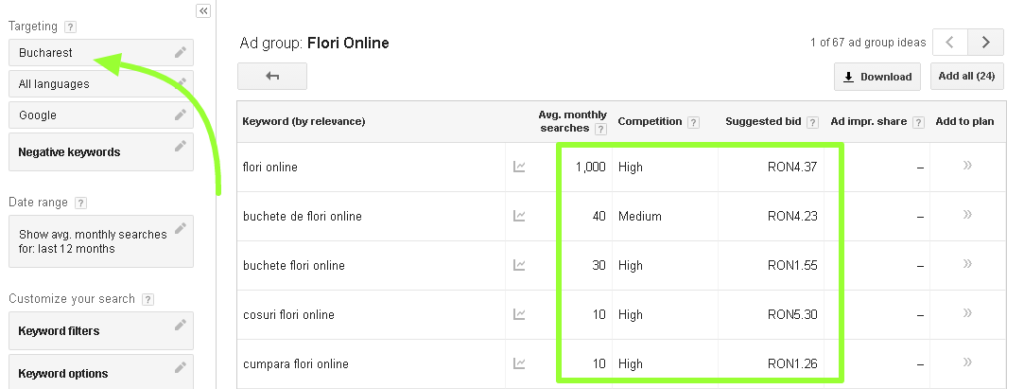Click the back arrow button
Screen dimensions: 1024x389
[272, 76]
